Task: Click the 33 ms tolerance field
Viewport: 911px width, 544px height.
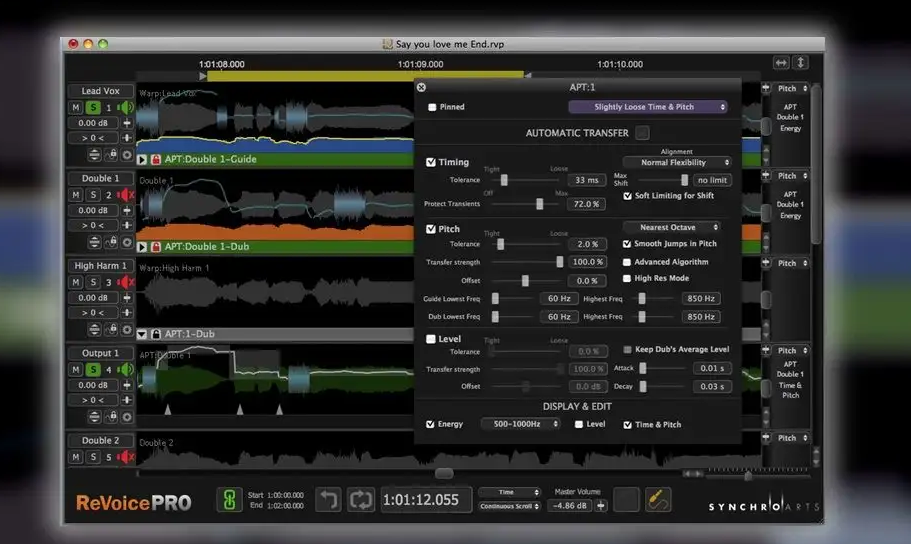Action: click(x=587, y=180)
